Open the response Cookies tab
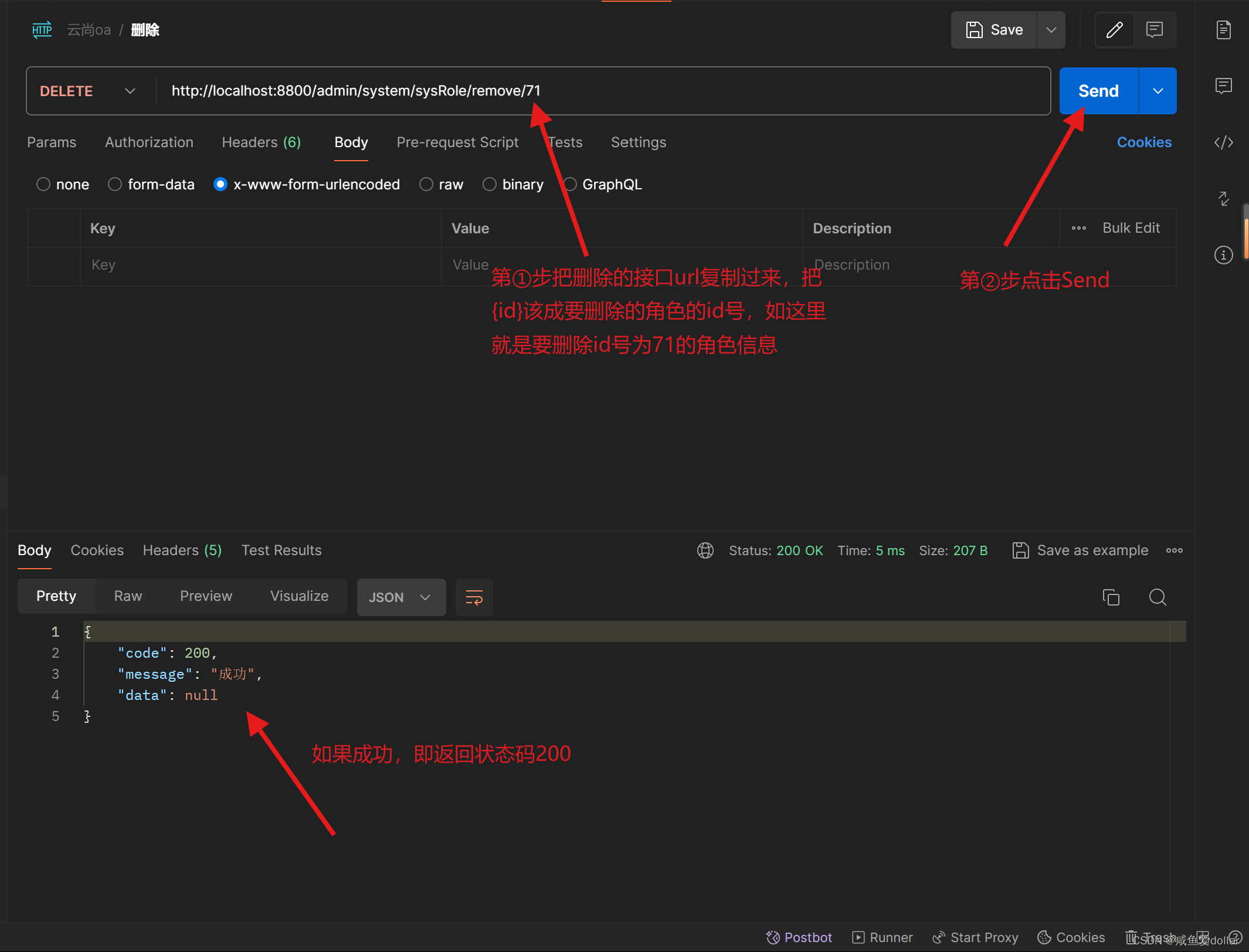Image resolution: width=1249 pixels, height=952 pixels. 97,550
